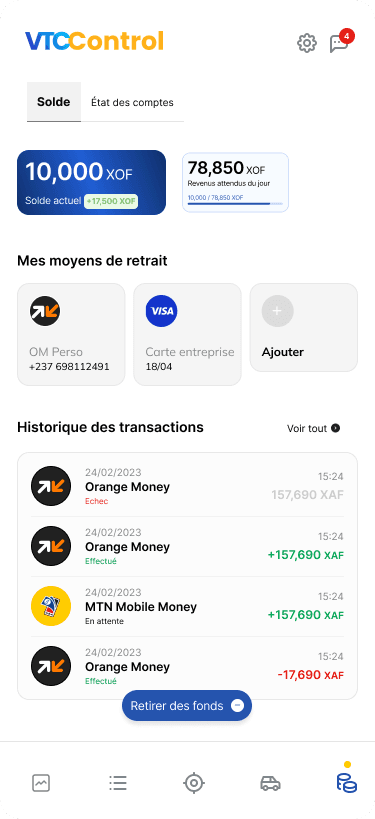The width and height of the screenshot is (375, 819).
Task: Open the MTN Mobile Money pending transaction
Action: [188, 606]
